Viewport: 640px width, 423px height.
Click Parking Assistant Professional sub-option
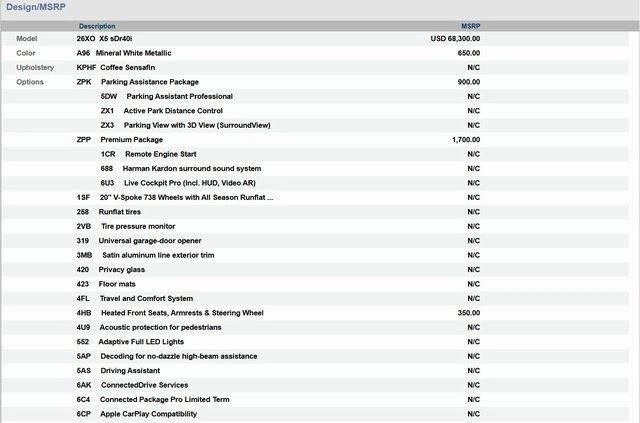pyautogui.click(x=179, y=96)
